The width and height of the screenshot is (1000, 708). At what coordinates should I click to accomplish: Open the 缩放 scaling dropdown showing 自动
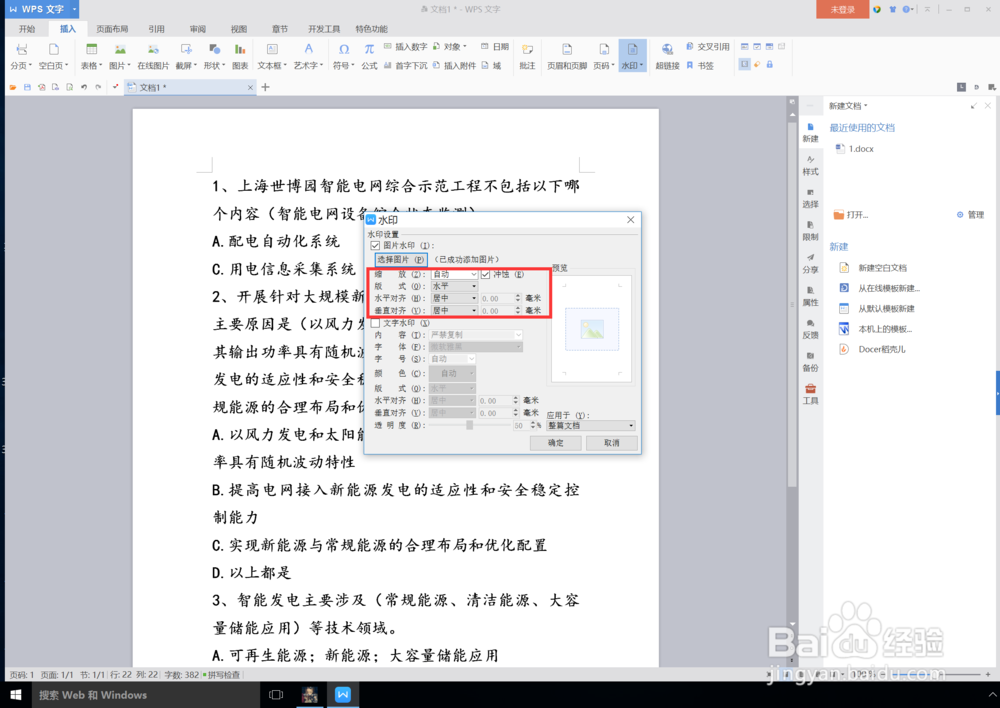coord(453,273)
